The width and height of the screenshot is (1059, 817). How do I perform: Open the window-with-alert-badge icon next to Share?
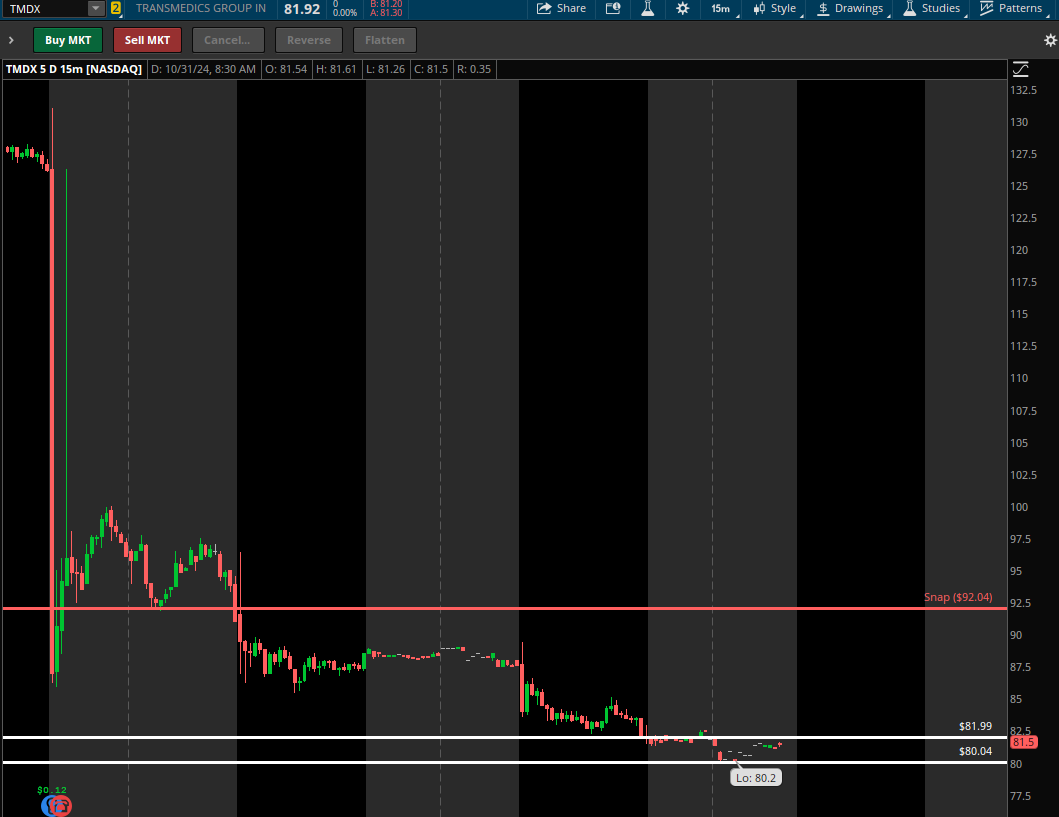[613, 8]
